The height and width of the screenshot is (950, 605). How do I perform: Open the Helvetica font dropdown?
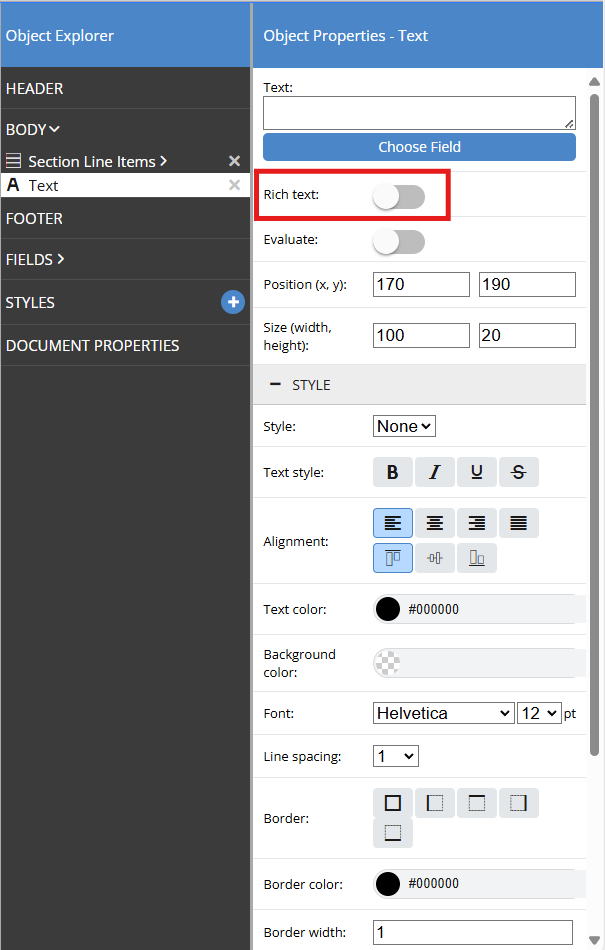(x=443, y=713)
